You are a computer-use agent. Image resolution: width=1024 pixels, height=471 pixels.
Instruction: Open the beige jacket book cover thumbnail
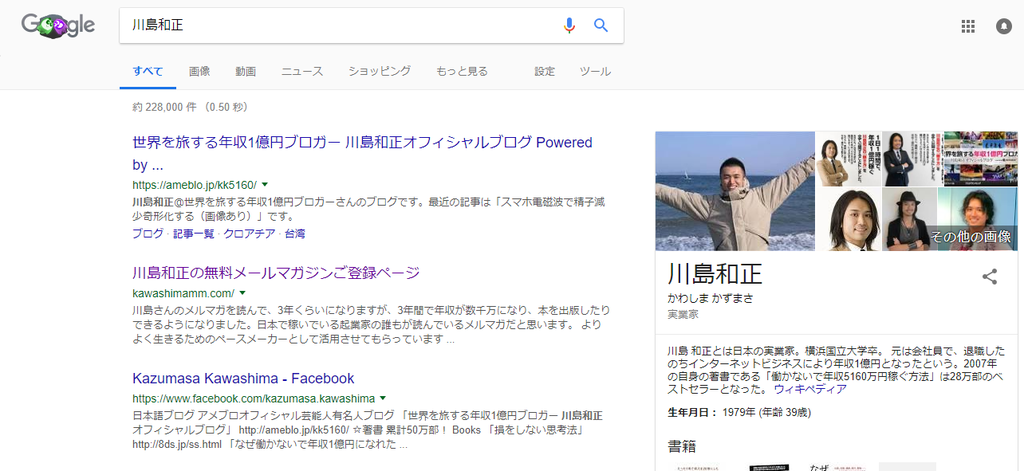click(x=848, y=159)
